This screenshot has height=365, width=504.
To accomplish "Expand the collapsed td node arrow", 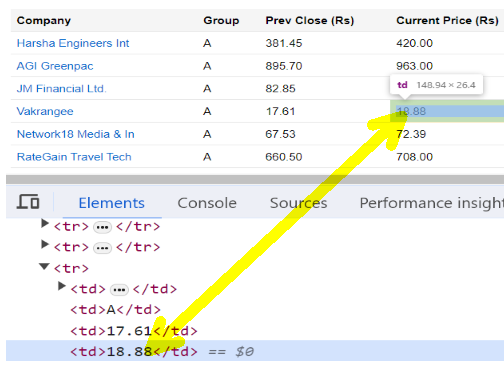I will click(x=61, y=286).
